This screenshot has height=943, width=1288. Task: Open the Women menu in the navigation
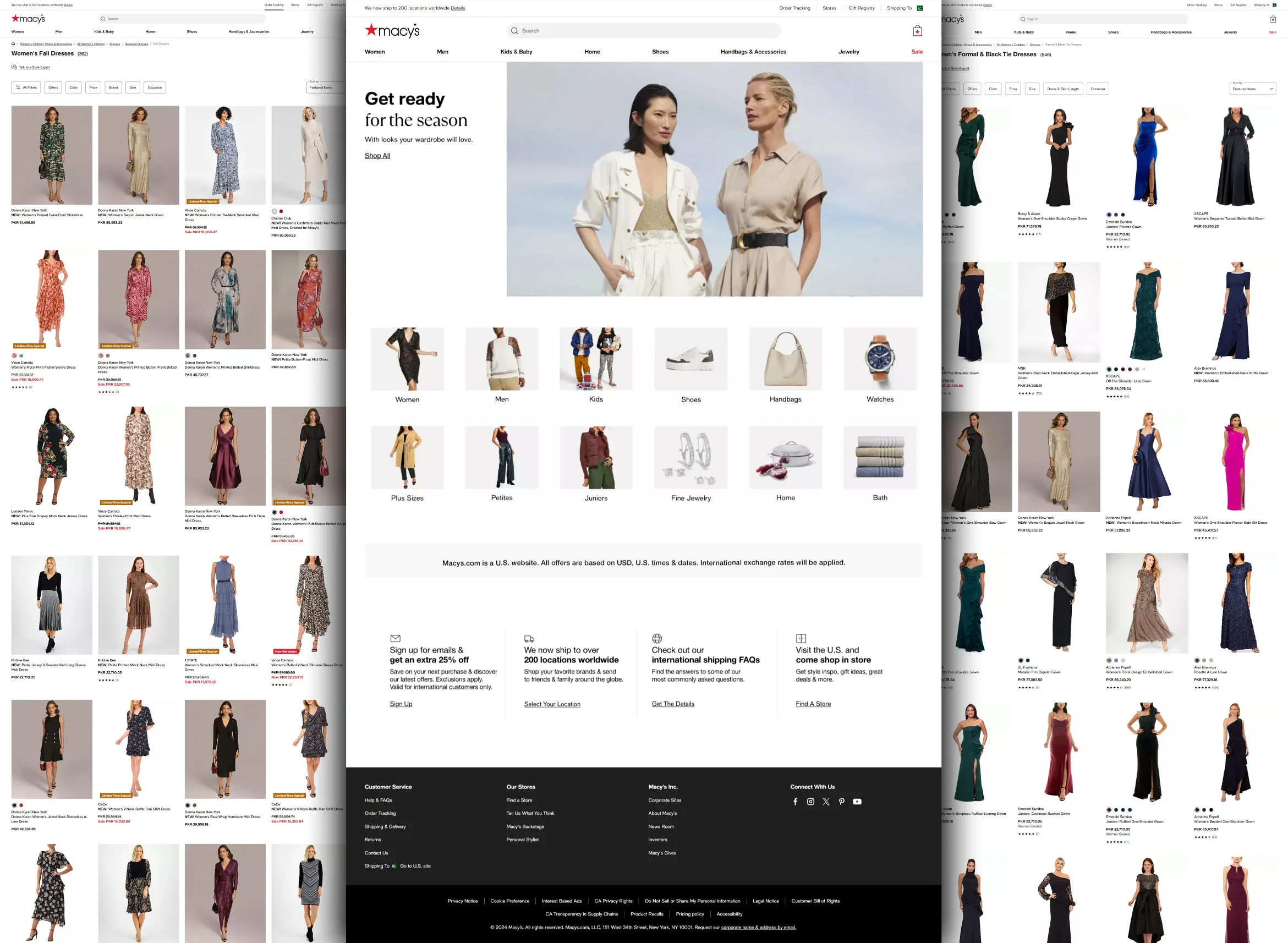(x=374, y=51)
